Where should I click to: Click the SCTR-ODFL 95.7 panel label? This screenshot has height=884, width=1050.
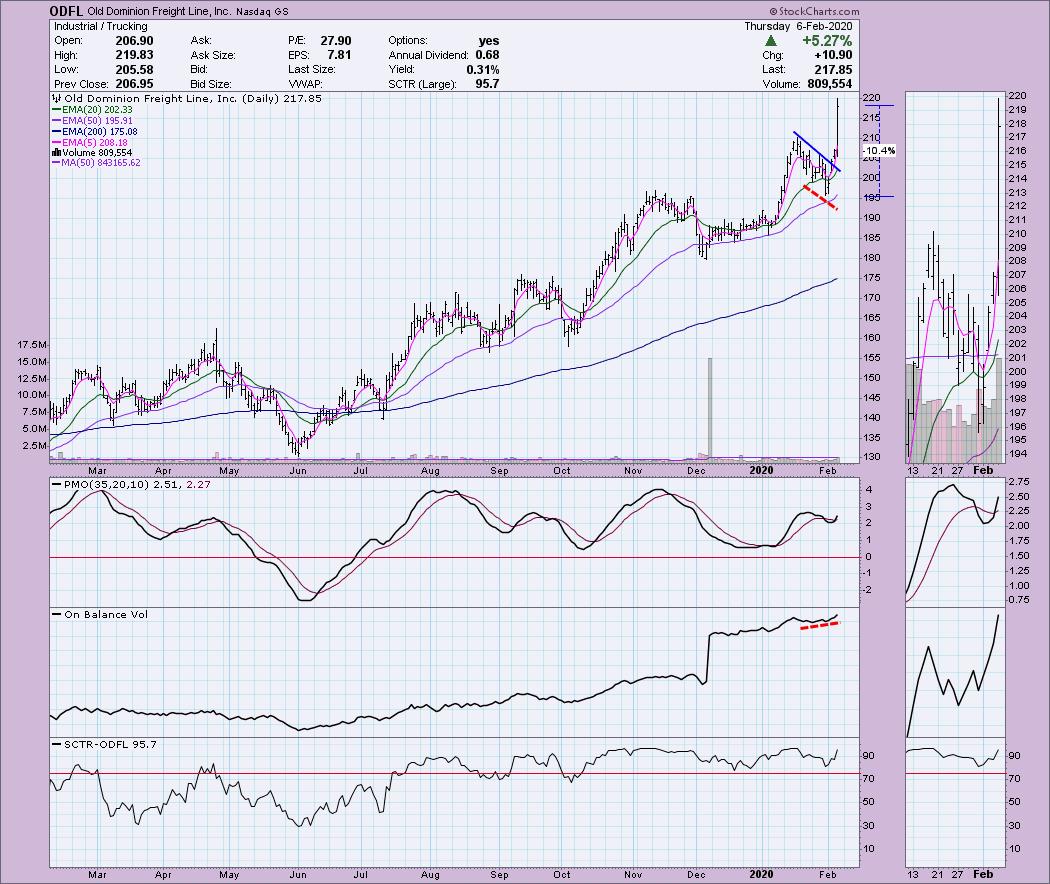click(x=110, y=745)
